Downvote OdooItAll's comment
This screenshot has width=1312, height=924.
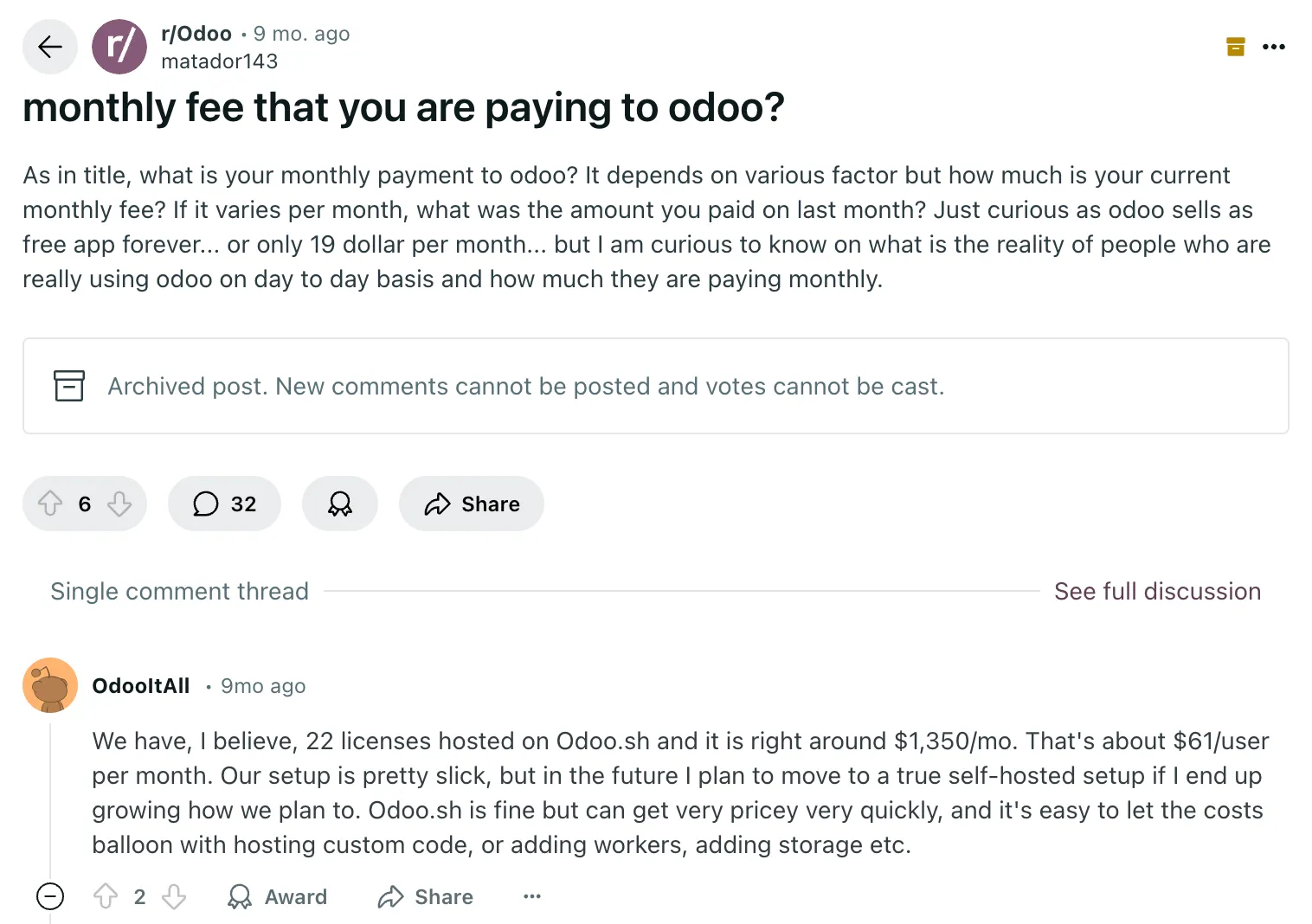[x=174, y=897]
